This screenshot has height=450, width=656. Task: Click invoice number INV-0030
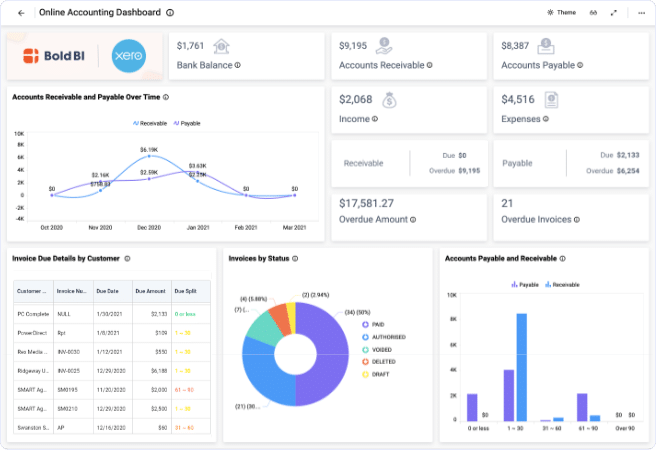point(69,352)
